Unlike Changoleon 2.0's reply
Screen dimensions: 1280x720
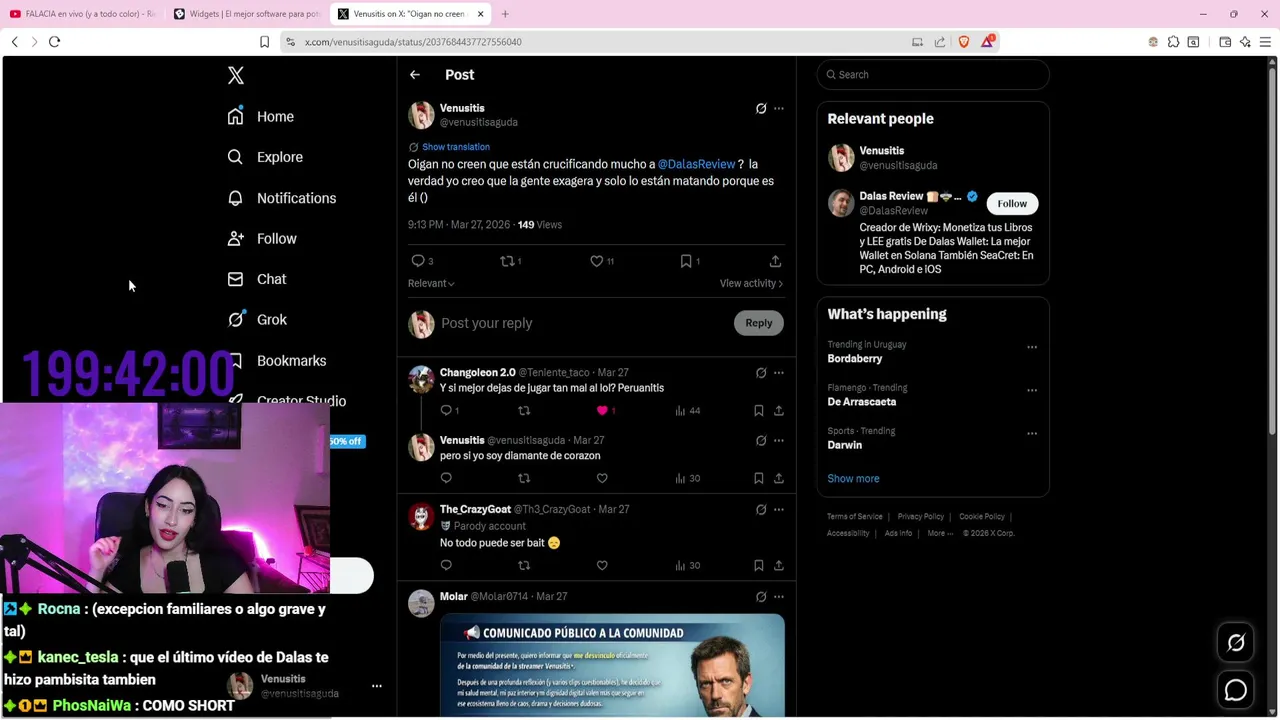click(602, 411)
